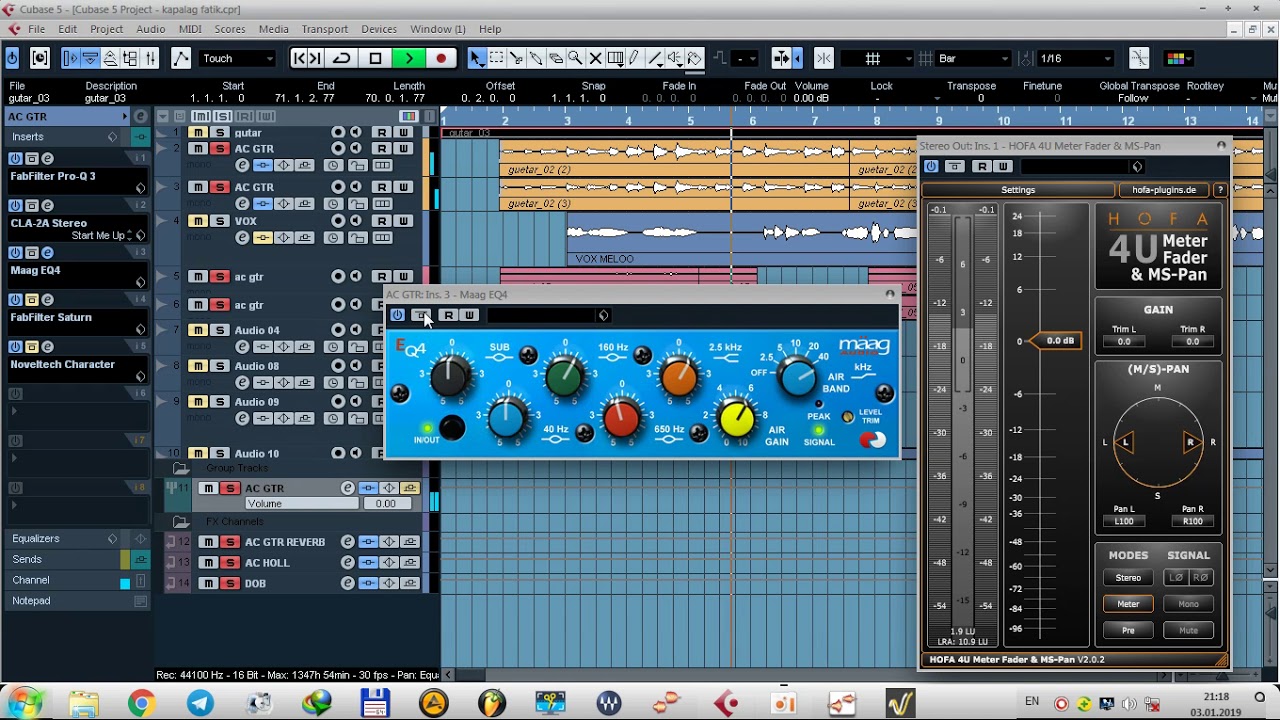Screen dimensions: 1280x720
Task: Open Google Chrome from the taskbar
Action: 141,703
